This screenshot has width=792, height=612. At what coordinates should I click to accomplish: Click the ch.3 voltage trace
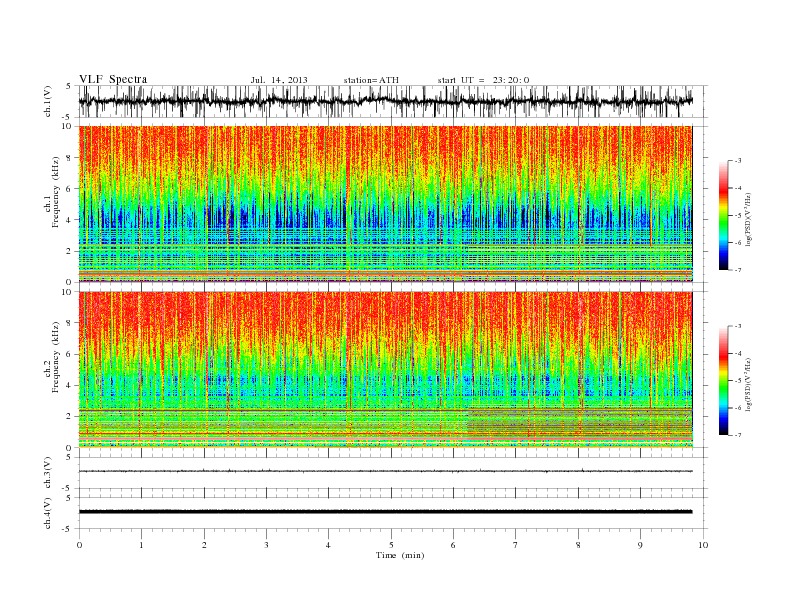(x=386, y=471)
